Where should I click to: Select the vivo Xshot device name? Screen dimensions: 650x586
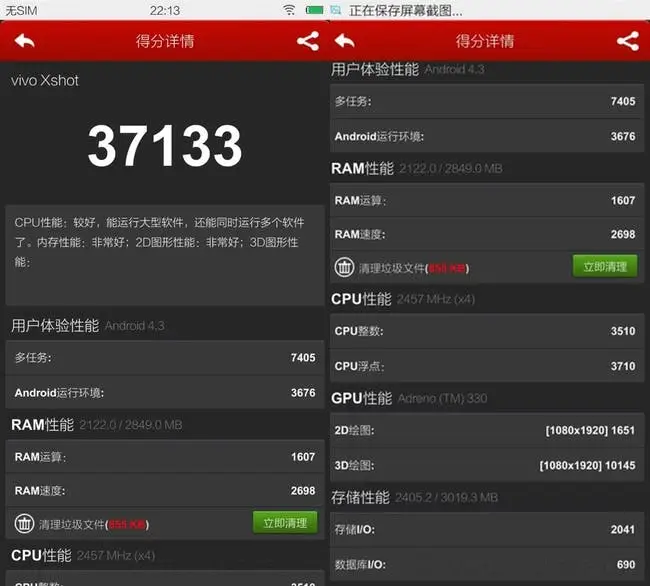45,80
